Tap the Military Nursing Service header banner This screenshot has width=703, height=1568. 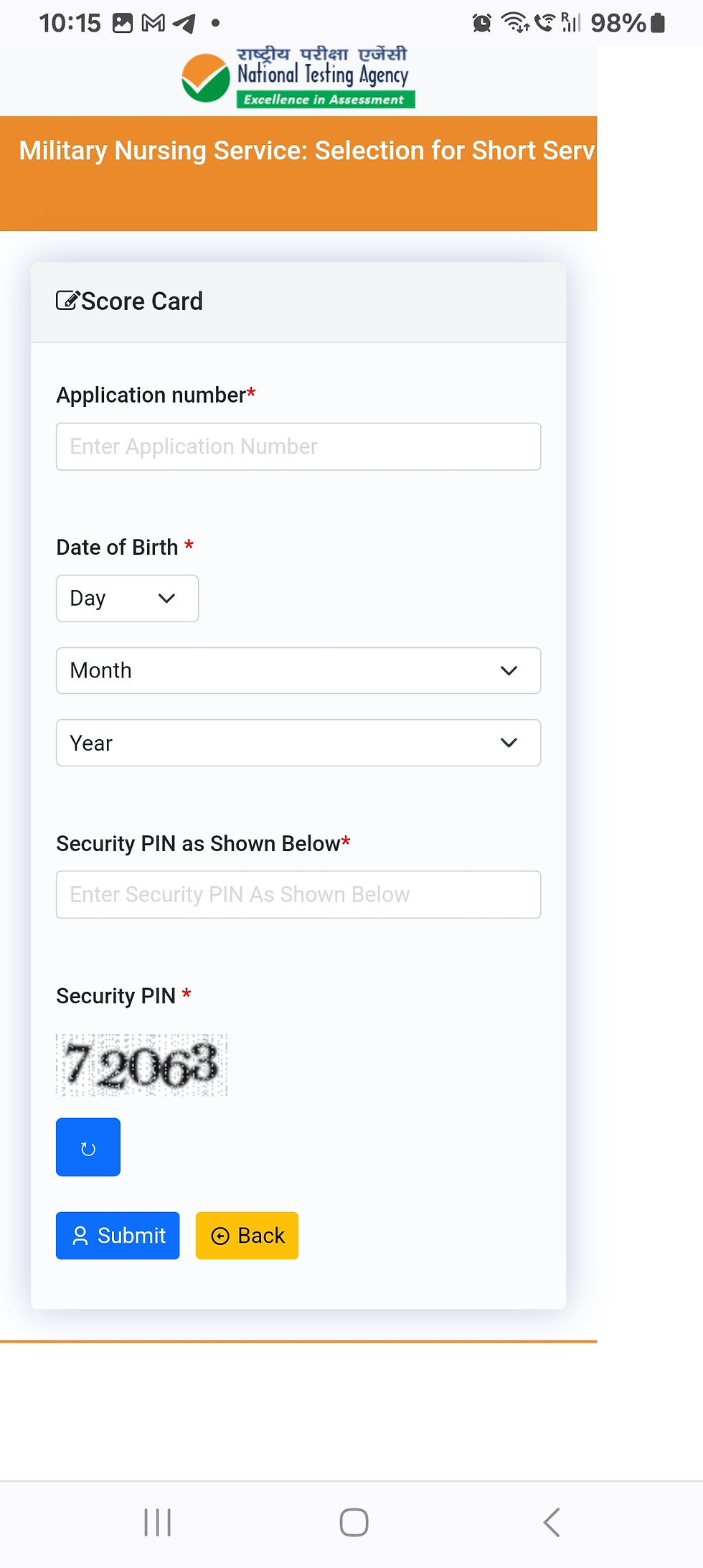pos(298,174)
